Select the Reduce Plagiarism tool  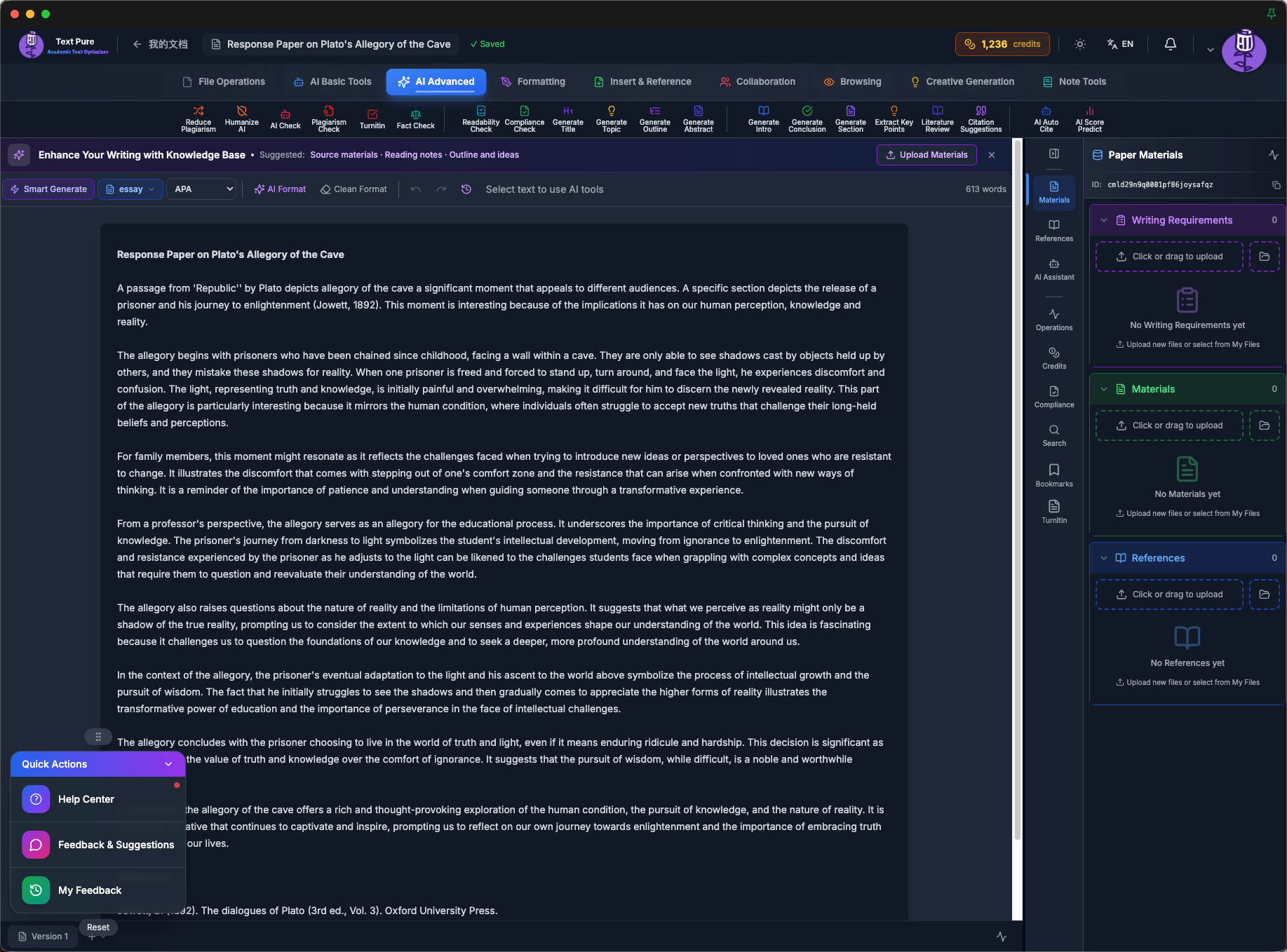coord(198,118)
